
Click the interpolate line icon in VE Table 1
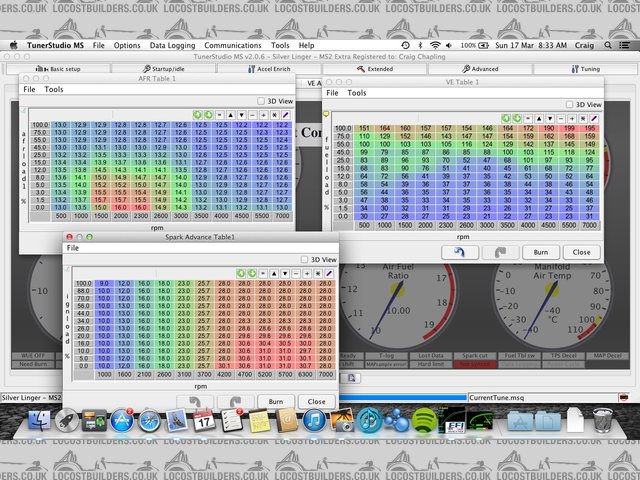[x=594, y=118]
